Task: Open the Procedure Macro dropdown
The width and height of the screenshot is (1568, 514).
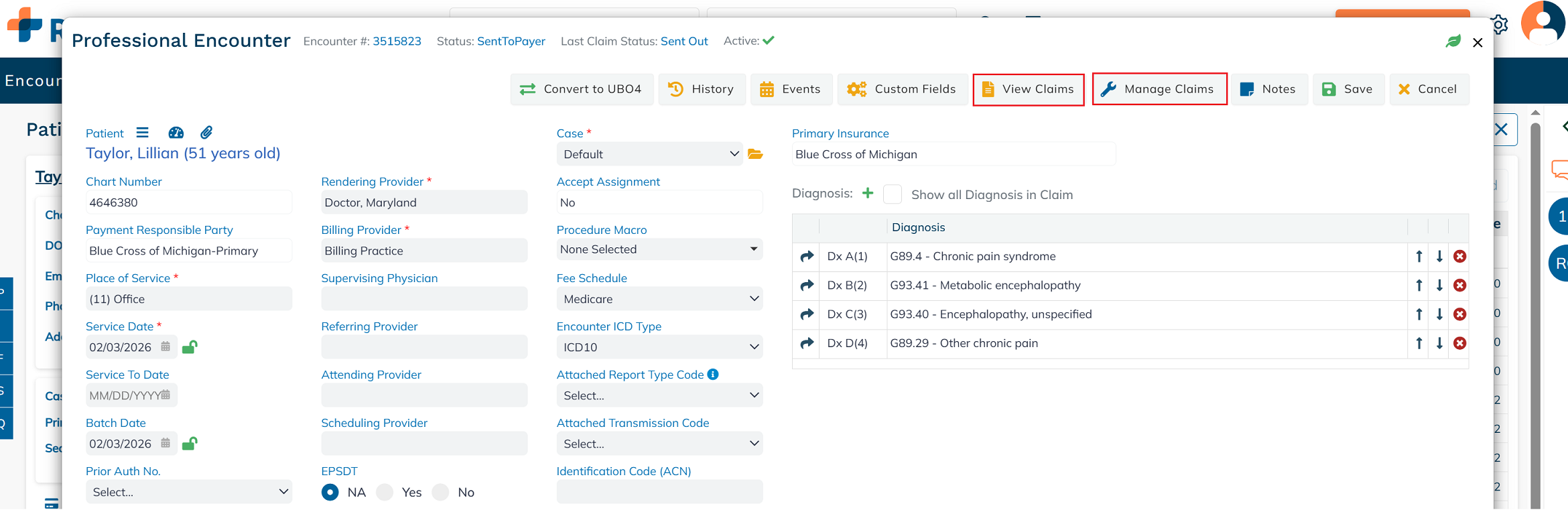Action: coord(659,249)
